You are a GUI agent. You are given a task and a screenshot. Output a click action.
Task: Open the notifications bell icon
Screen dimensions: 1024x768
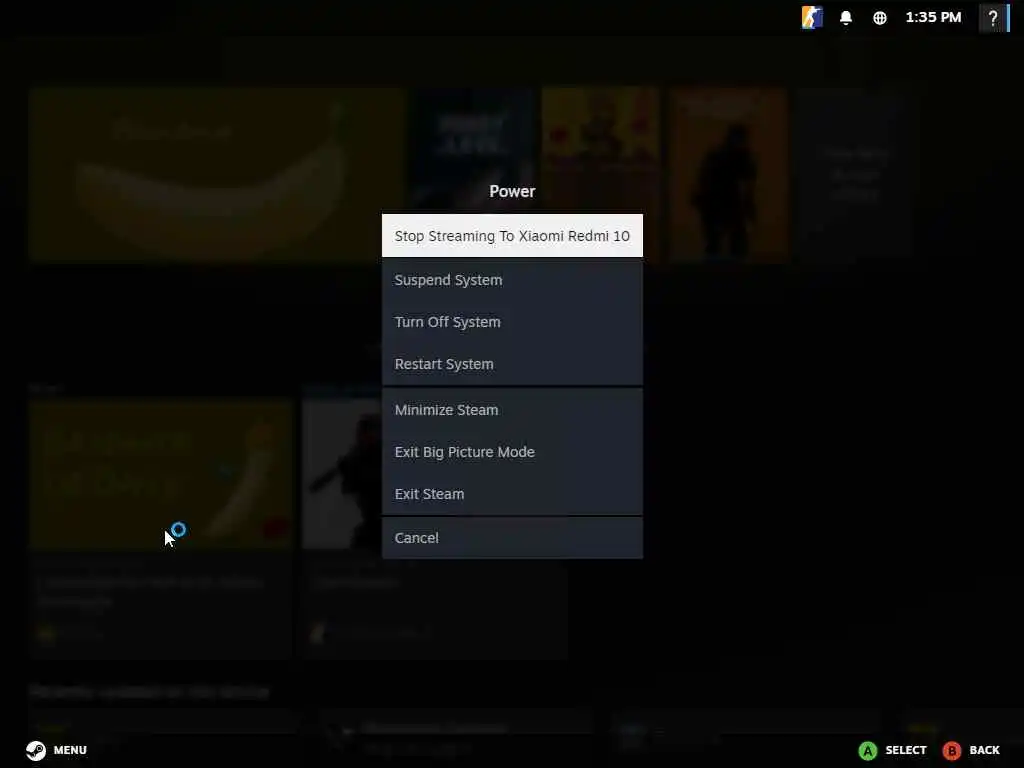pos(846,18)
